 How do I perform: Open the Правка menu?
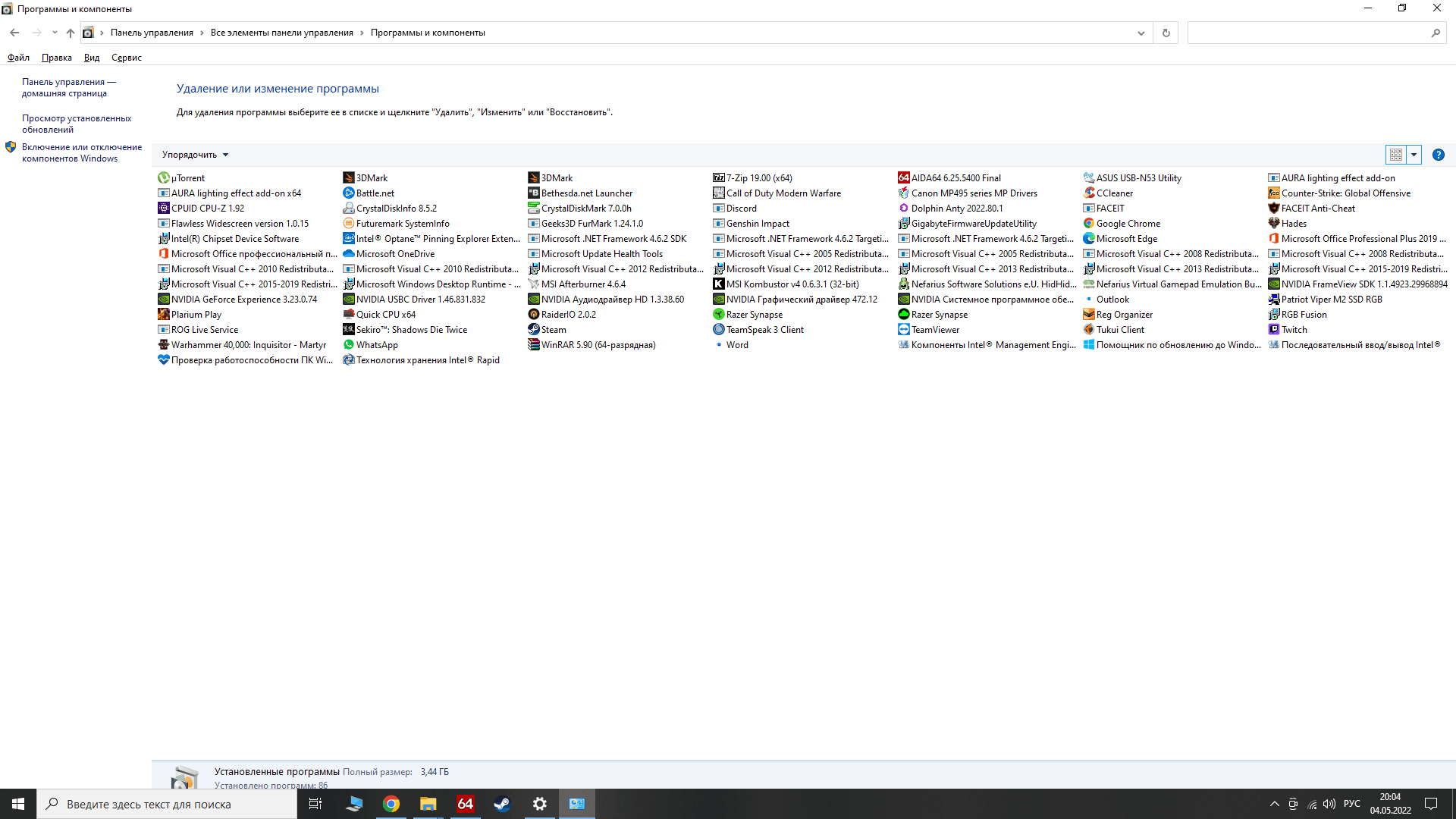(57, 58)
